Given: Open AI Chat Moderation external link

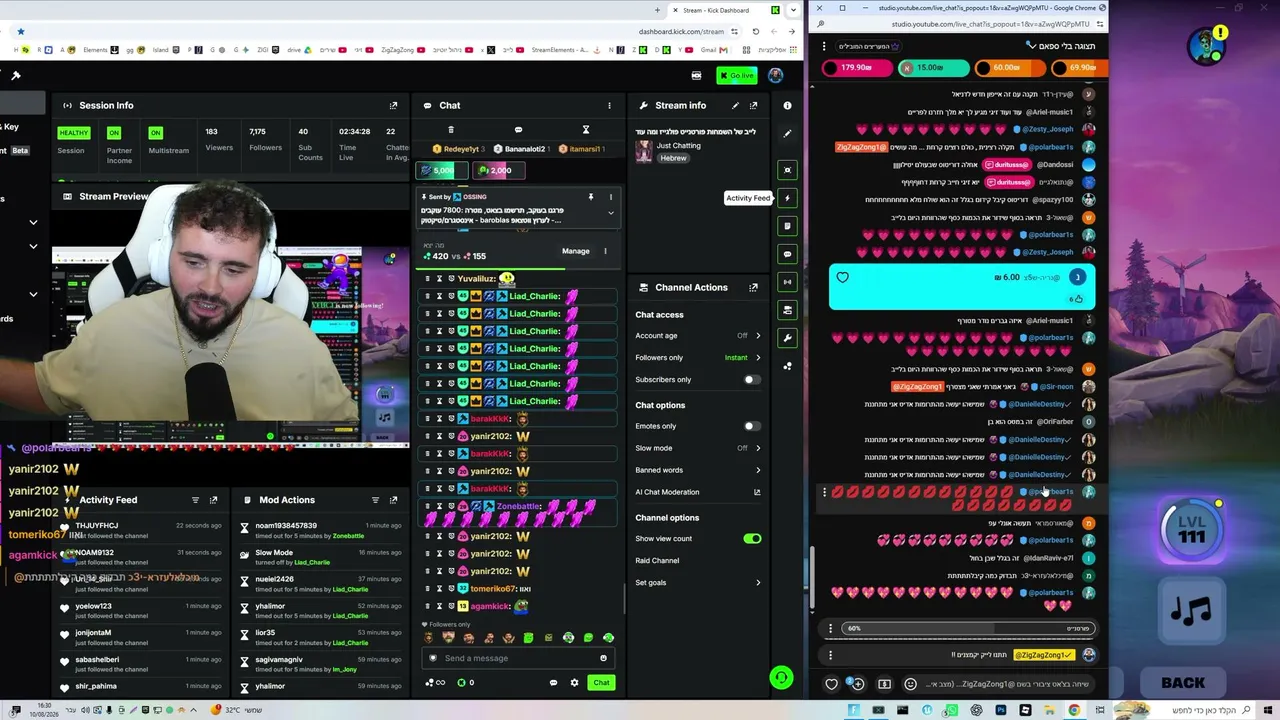Looking at the screenshot, I should coord(757,492).
